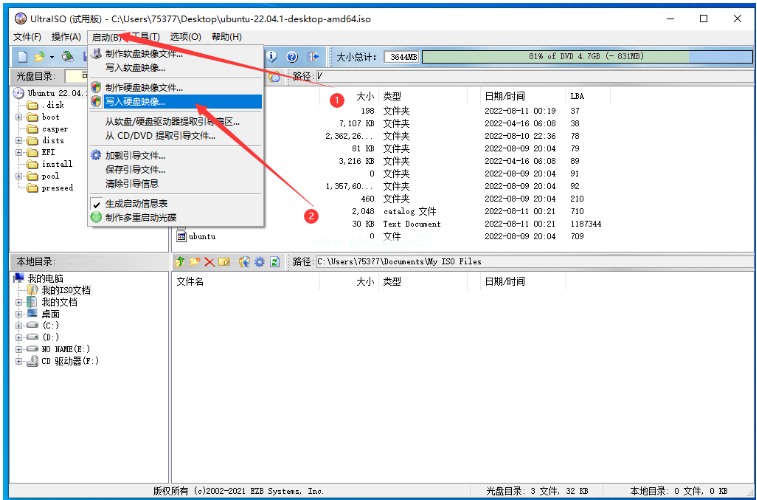Click the 加载引导文件... menu item
The width and height of the screenshot is (757, 500).
135,156
